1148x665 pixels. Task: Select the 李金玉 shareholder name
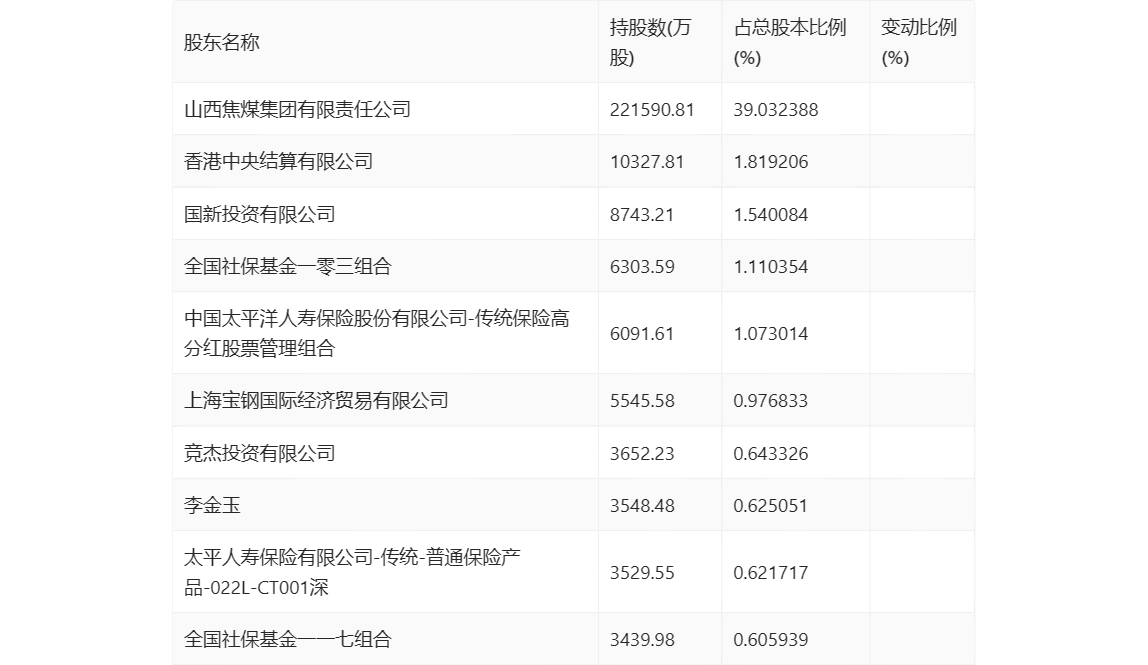pos(212,505)
